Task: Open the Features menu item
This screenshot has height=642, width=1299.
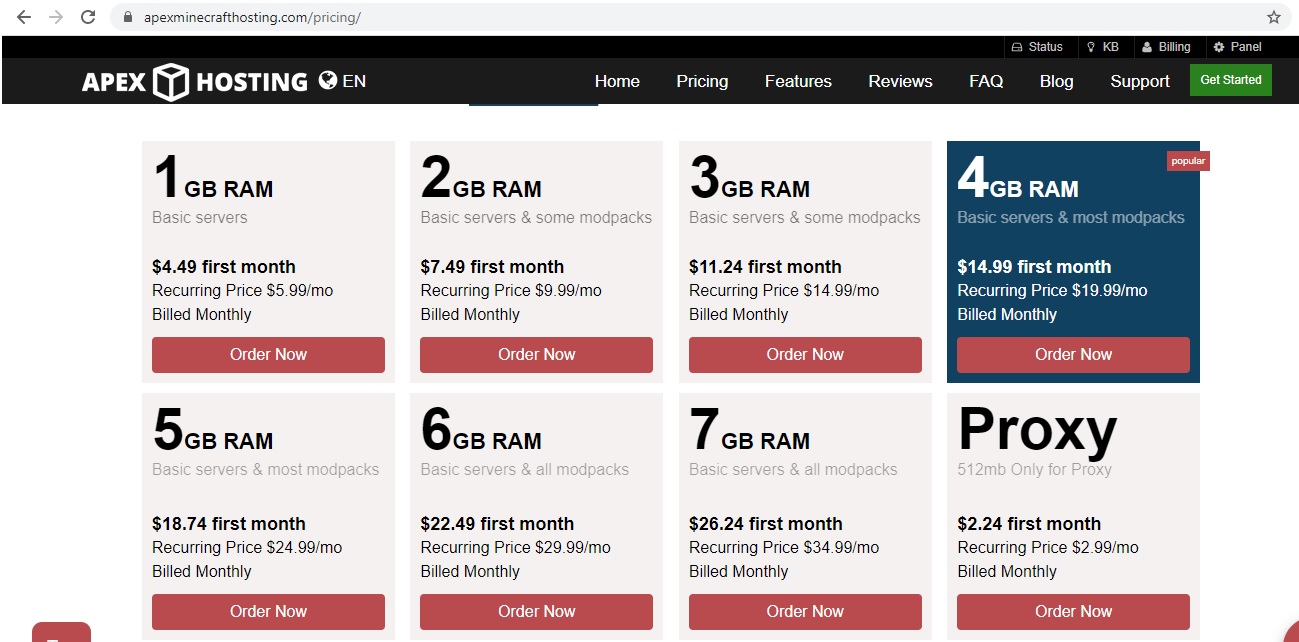Action: tap(798, 81)
